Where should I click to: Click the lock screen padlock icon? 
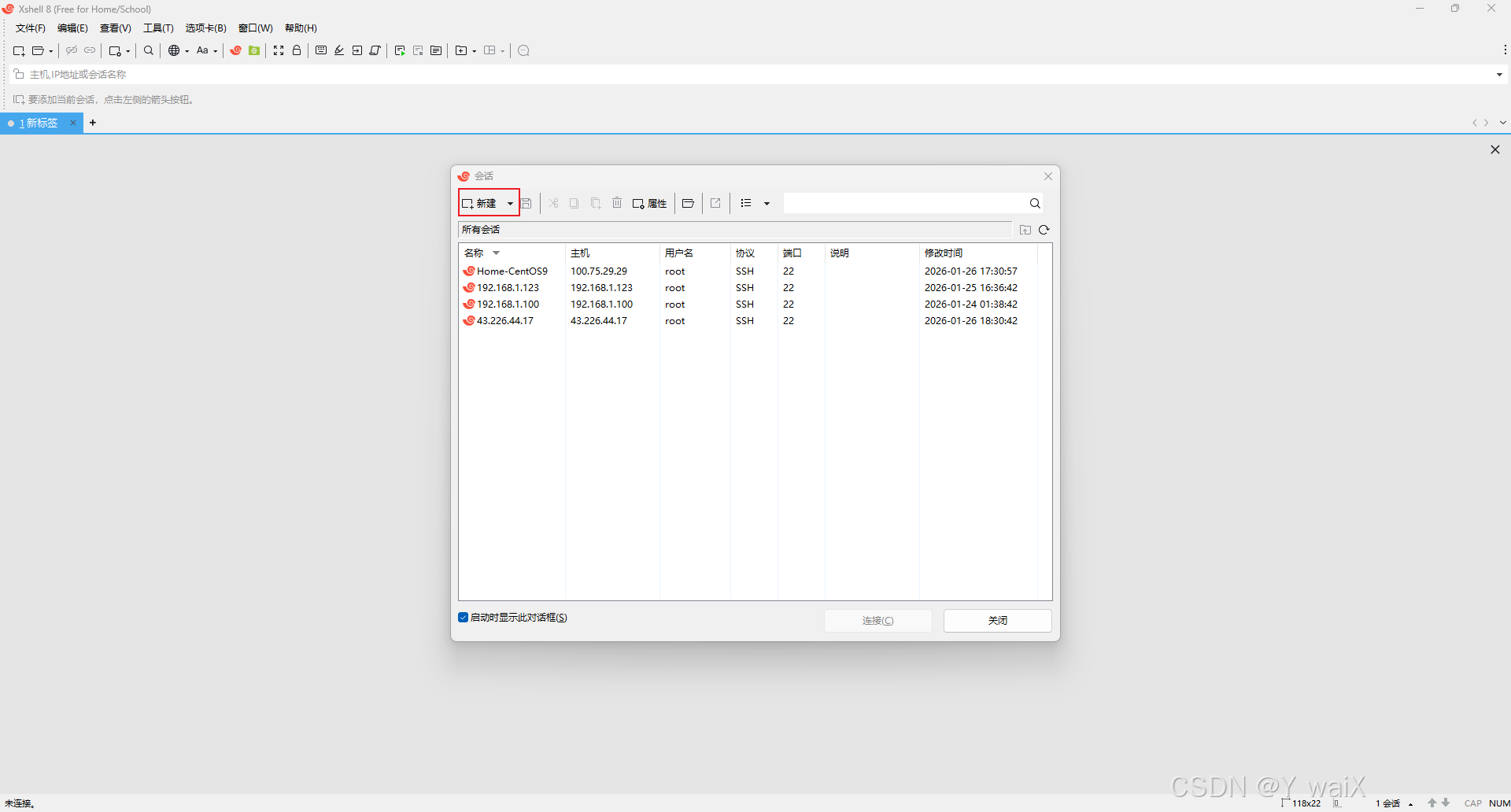[x=297, y=50]
